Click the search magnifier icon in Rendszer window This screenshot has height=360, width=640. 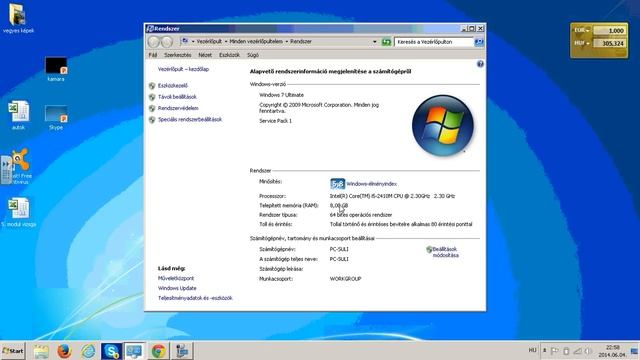479,42
